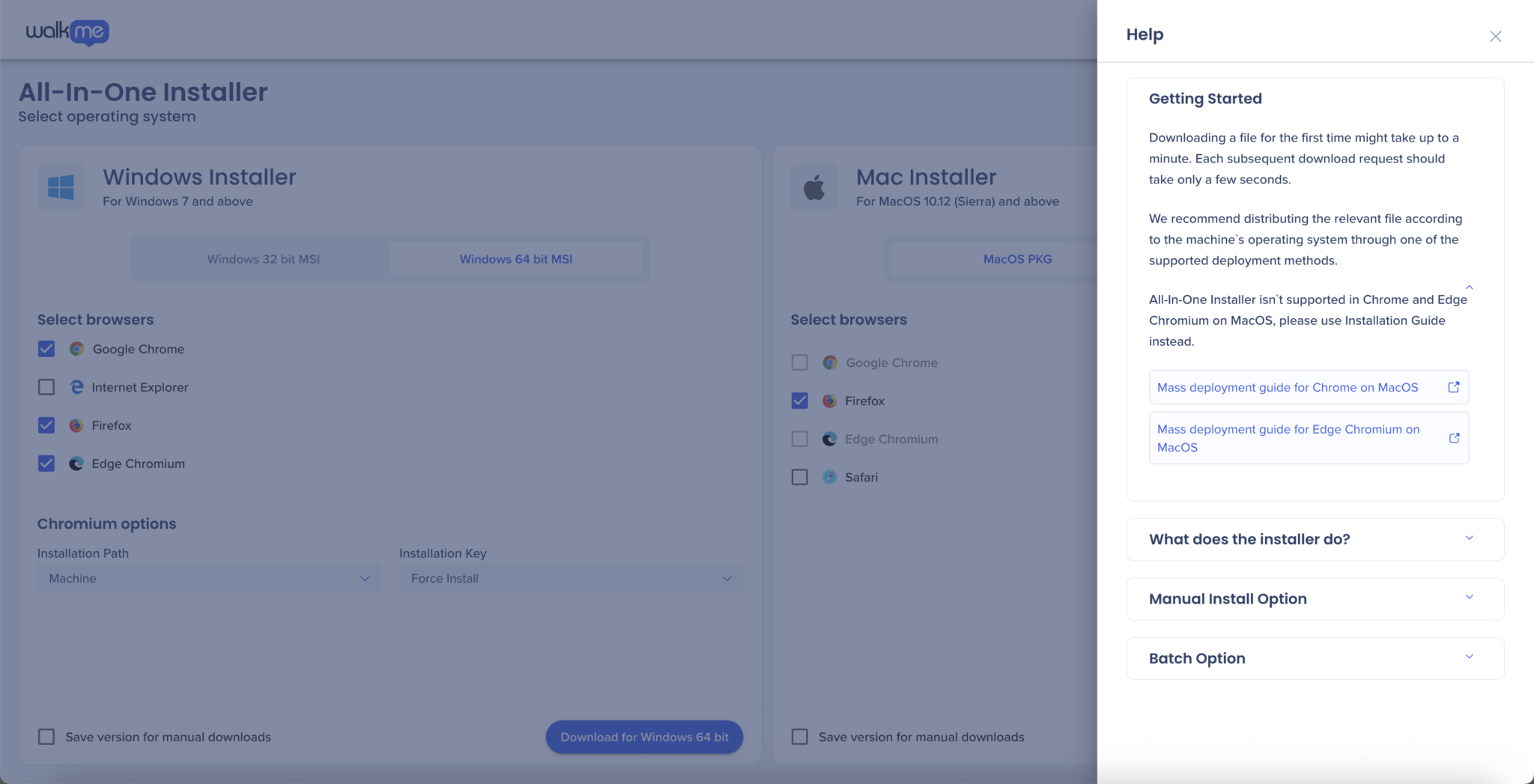The image size is (1534, 784).
Task: Open the Installation Path dropdown
Action: point(208,578)
